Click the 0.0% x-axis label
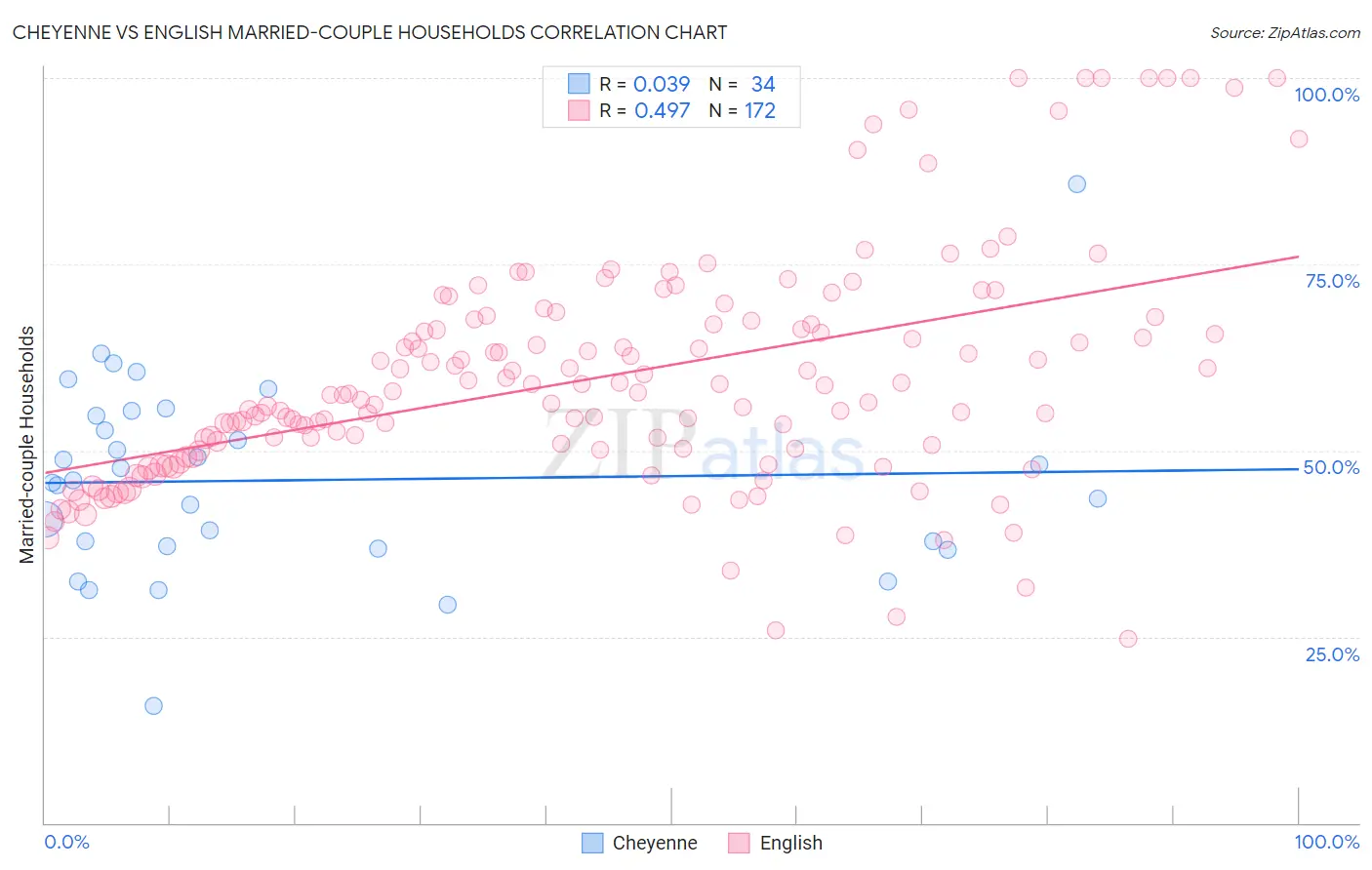 point(66,842)
